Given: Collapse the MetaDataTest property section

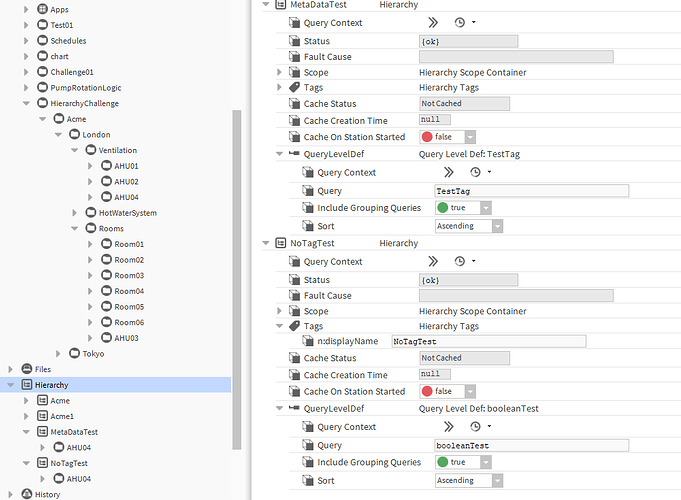Looking at the screenshot, I should pos(265,5).
